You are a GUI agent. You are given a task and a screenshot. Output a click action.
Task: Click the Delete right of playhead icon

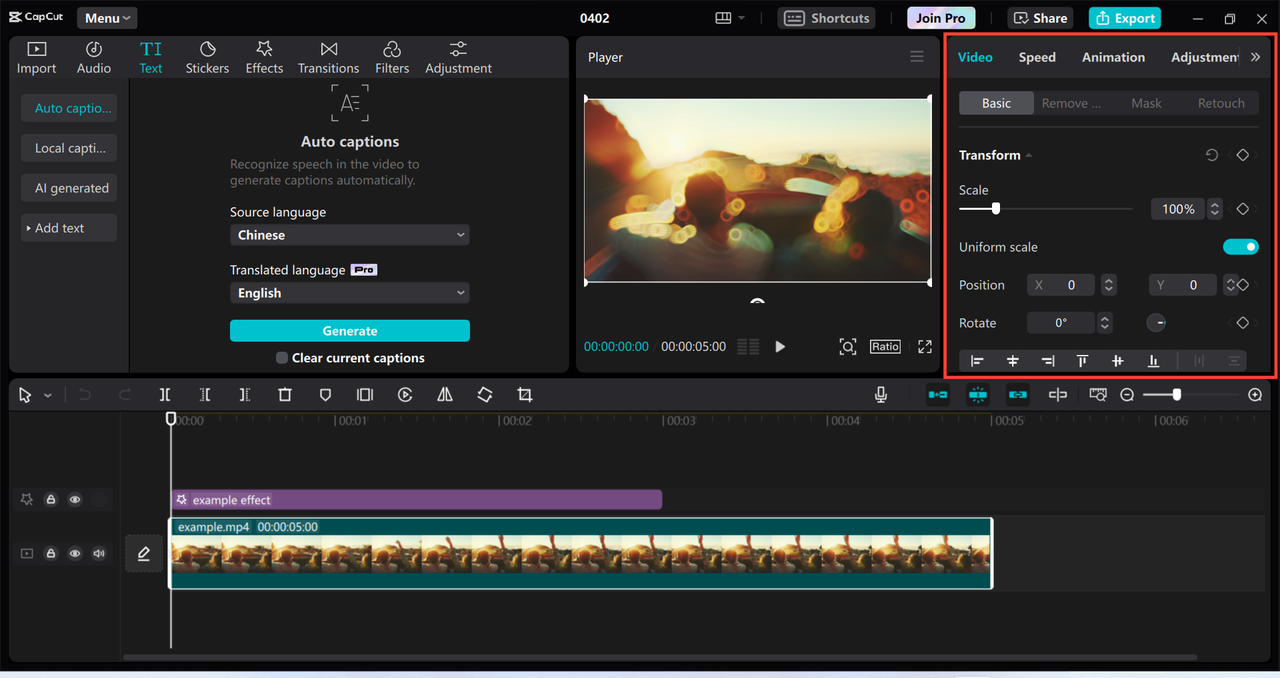point(245,395)
